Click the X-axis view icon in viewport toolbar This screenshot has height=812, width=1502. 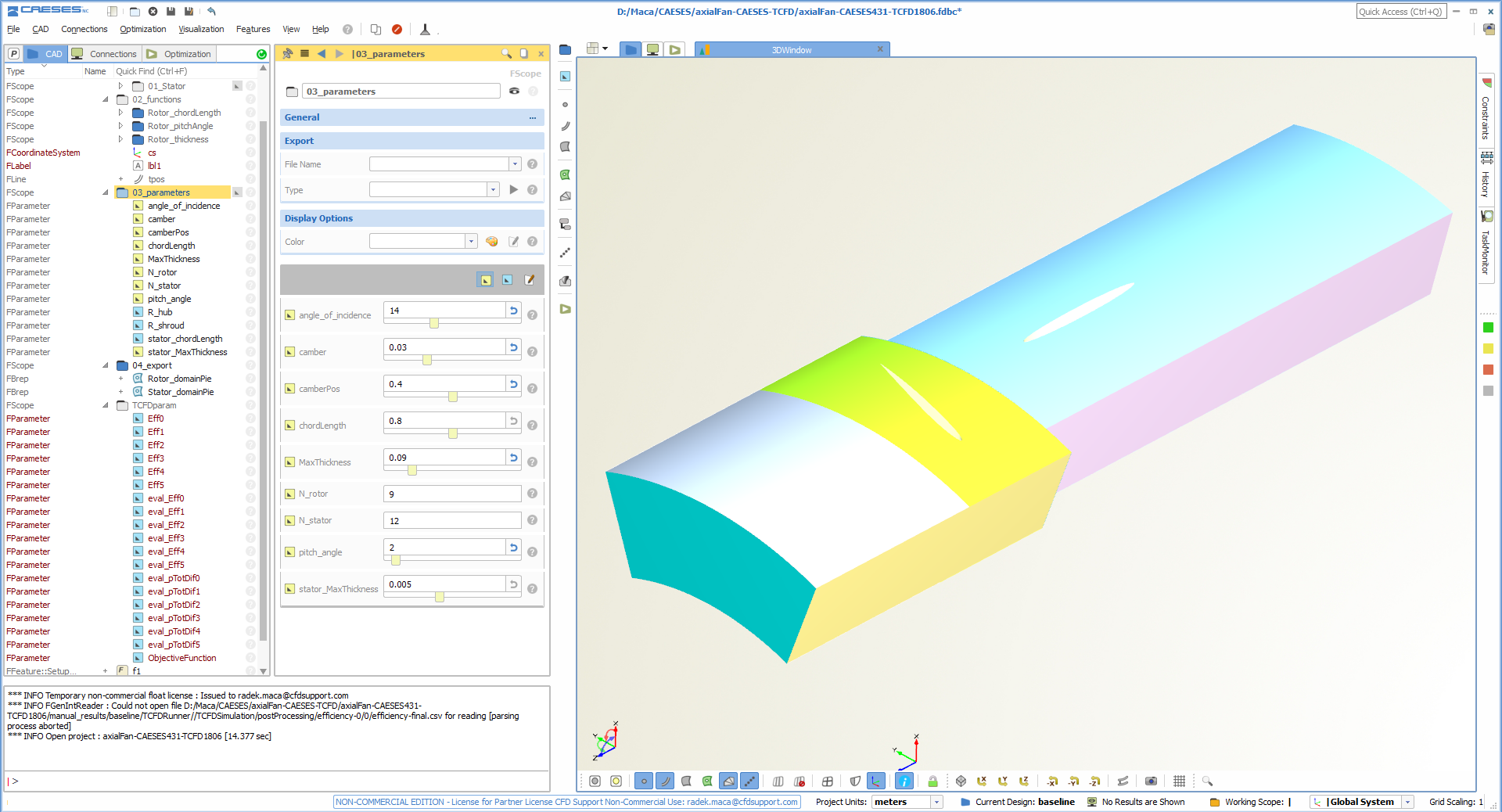982,781
